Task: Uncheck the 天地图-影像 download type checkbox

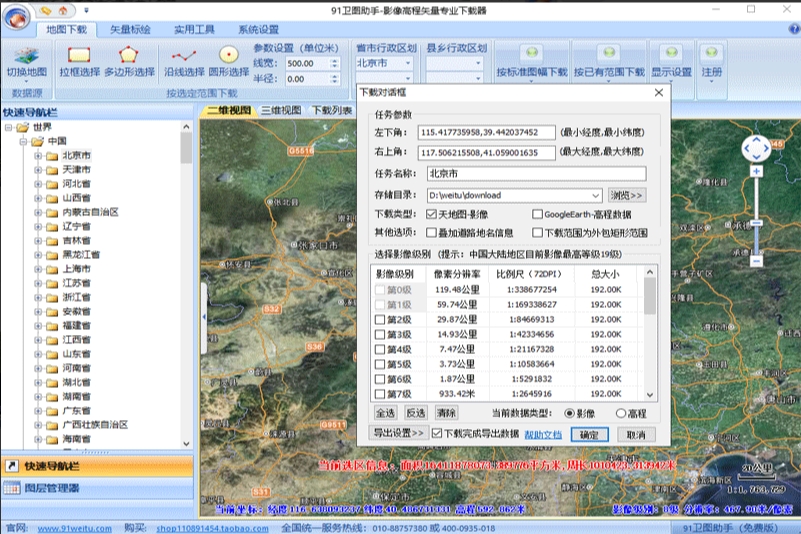Action: coord(431,214)
